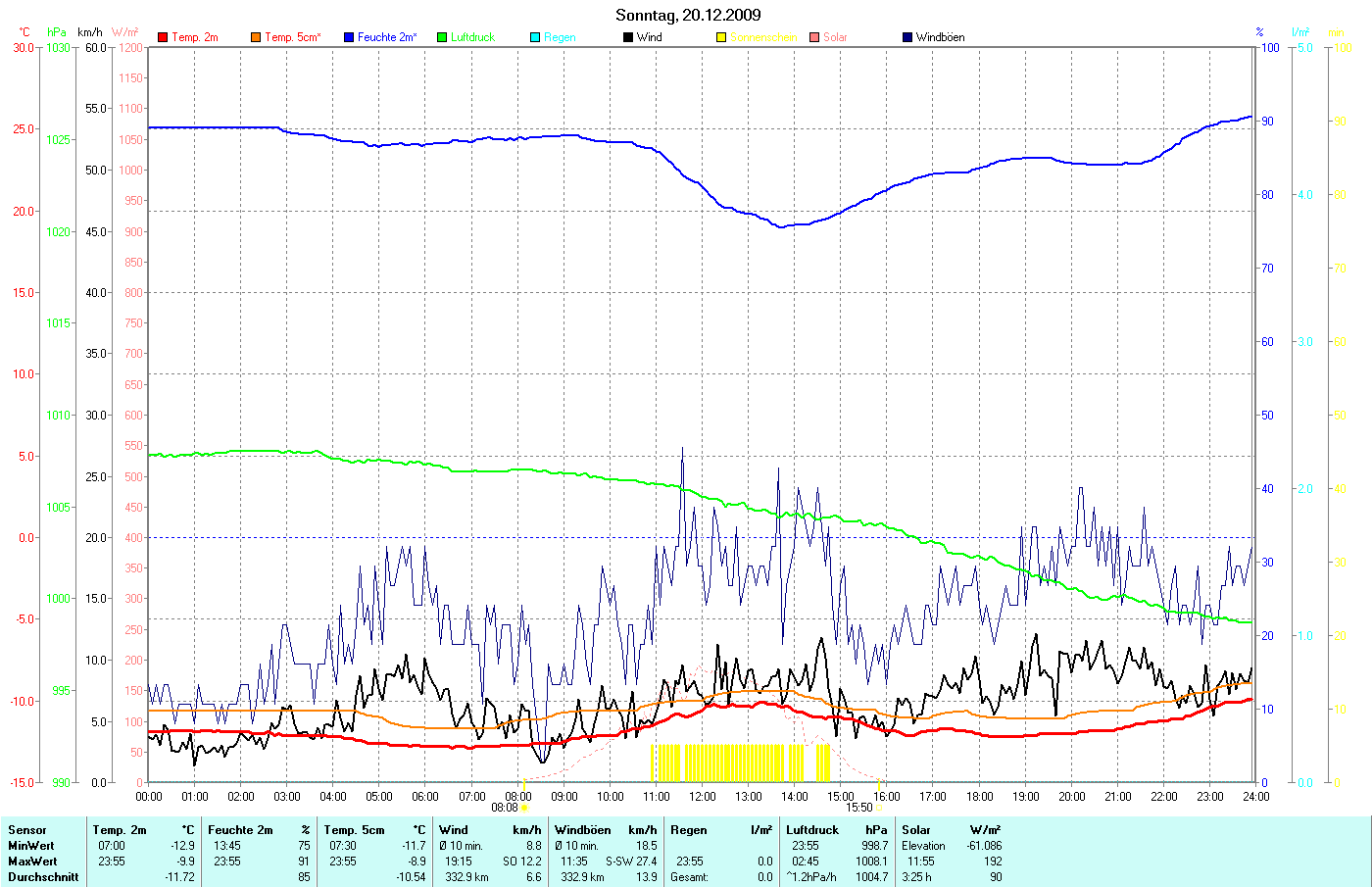
Task: Click the black Wind legend swatch
Action: click(628, 37)
